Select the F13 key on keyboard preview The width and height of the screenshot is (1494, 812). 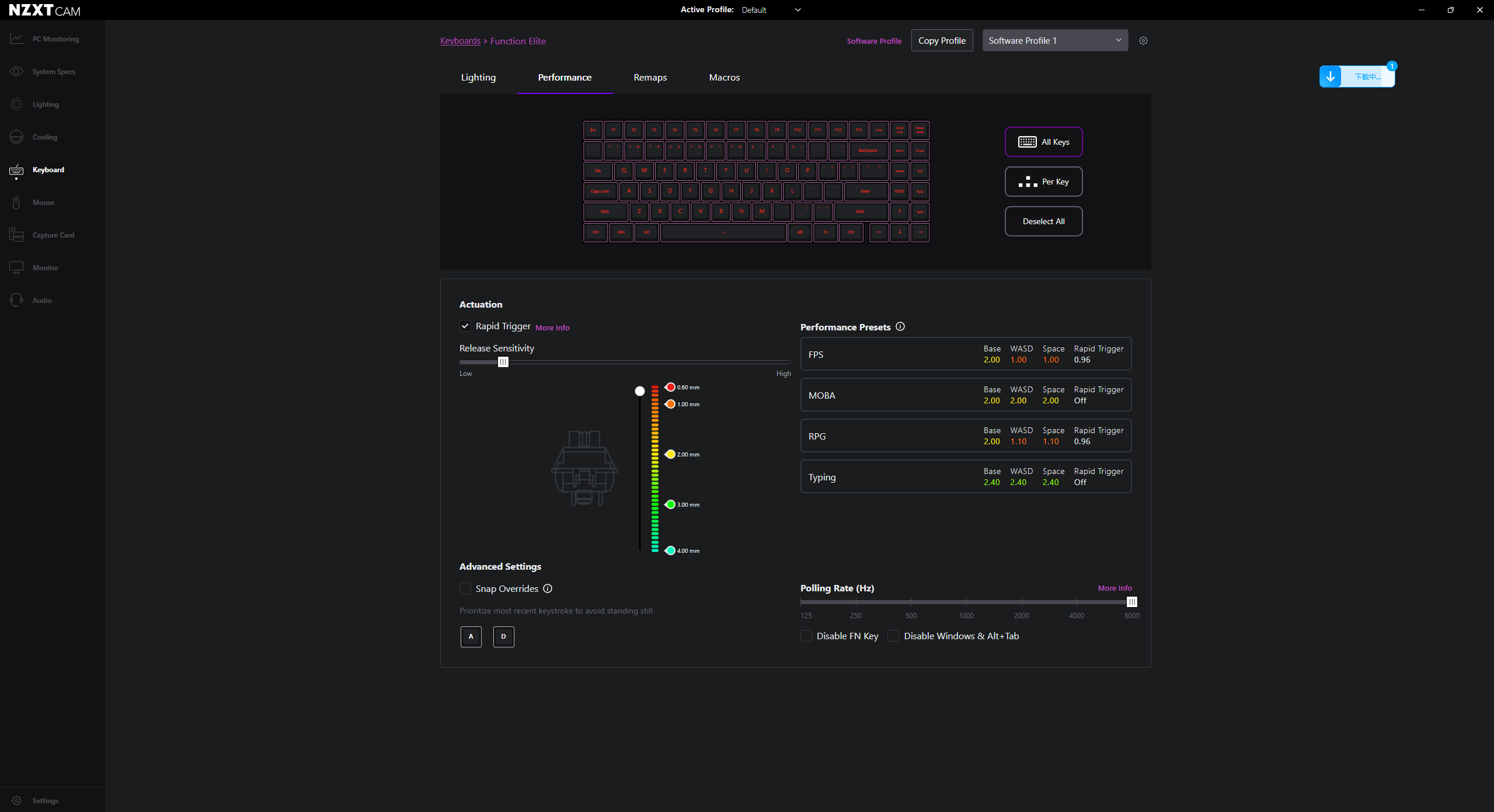click(859, 130)
